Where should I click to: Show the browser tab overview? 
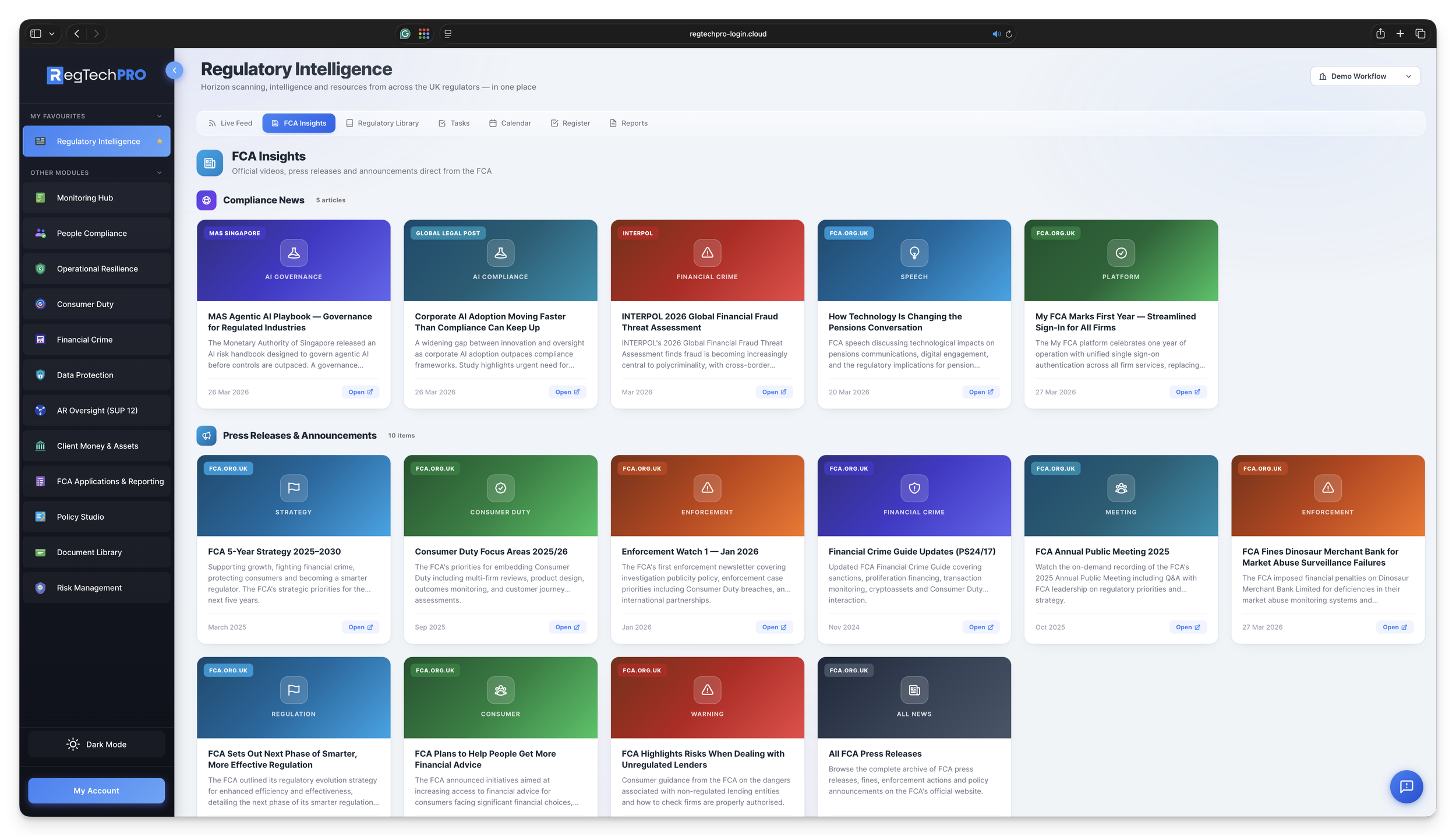coord(1420,34)
